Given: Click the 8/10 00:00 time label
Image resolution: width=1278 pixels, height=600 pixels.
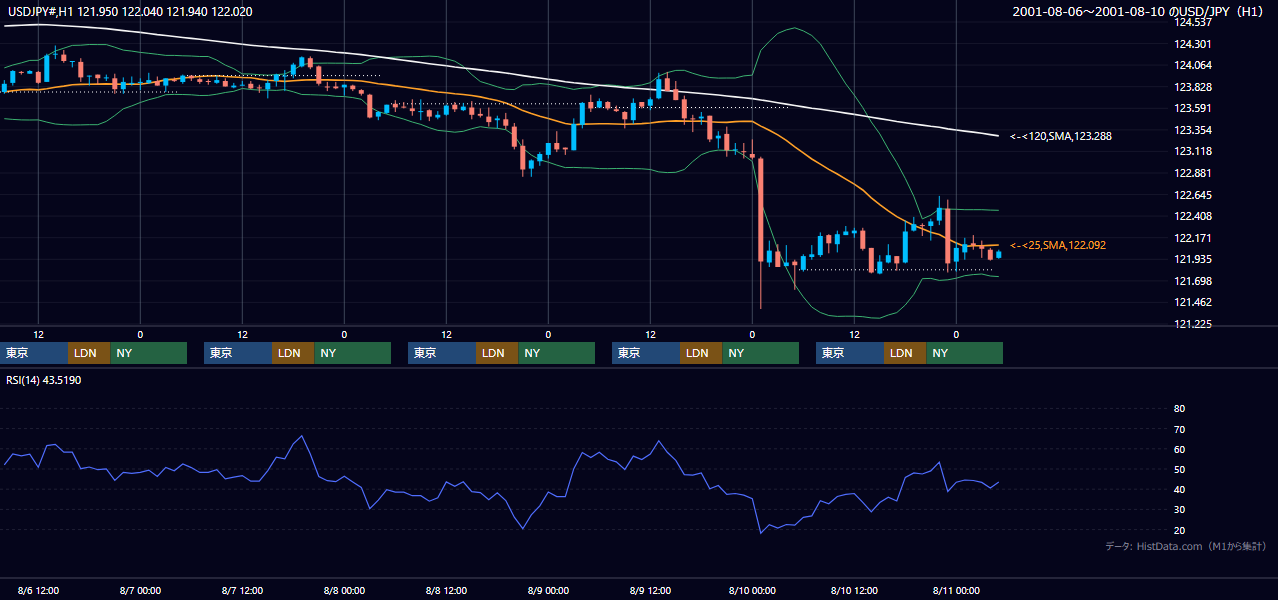Looking at the screenshot, I should 752,590.
